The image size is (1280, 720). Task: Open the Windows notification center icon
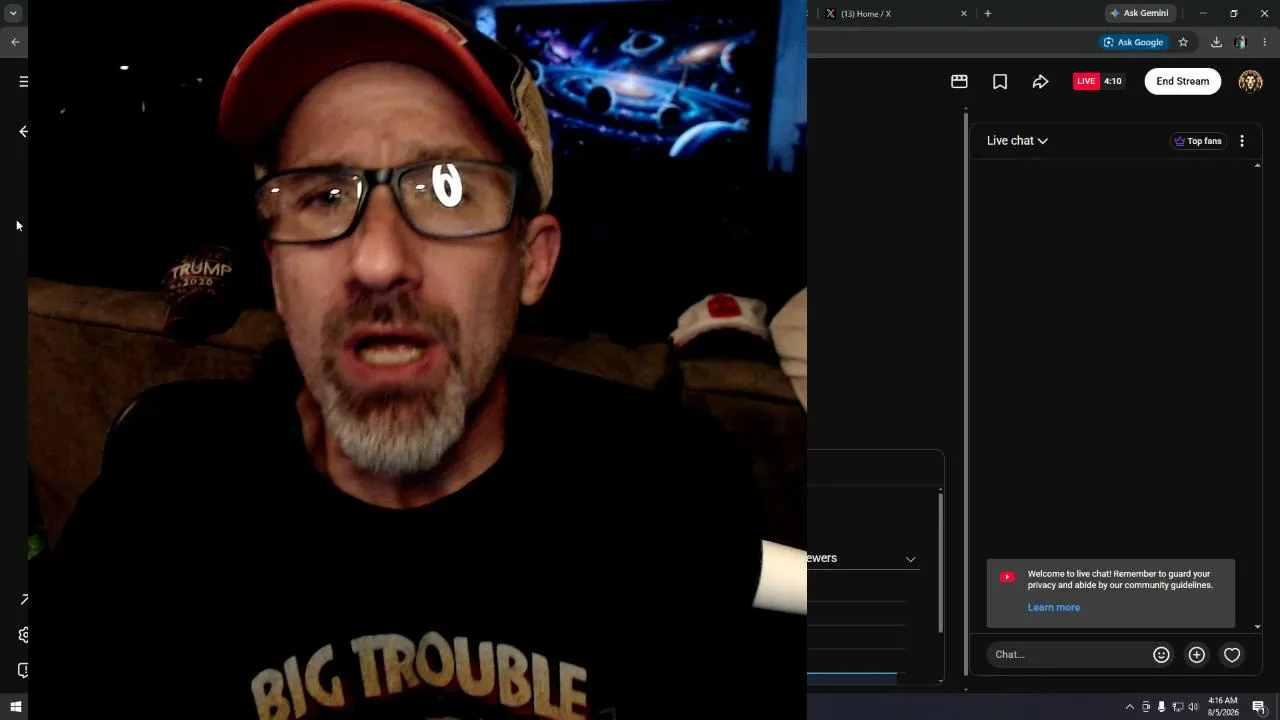(x=1259, y=707)
